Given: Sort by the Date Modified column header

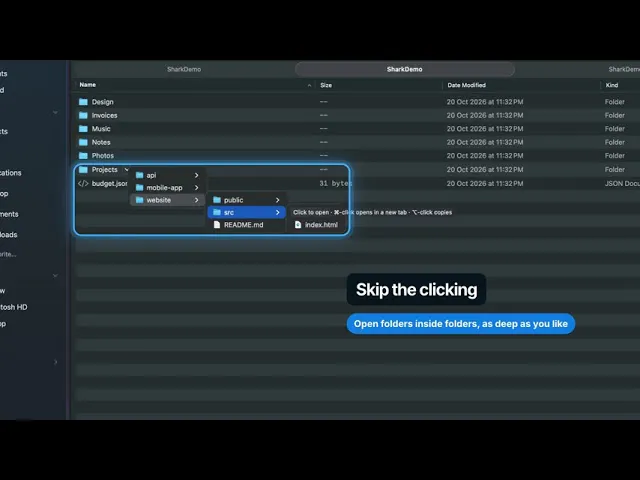Looking at the screenshot, I should [x=467, y=85].
